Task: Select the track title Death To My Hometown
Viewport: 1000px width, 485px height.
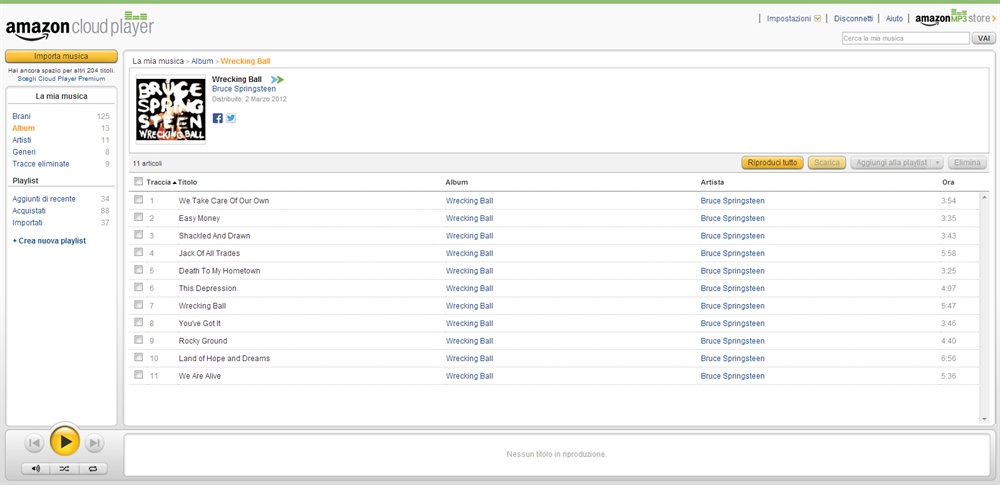Action: coord(219,271)
